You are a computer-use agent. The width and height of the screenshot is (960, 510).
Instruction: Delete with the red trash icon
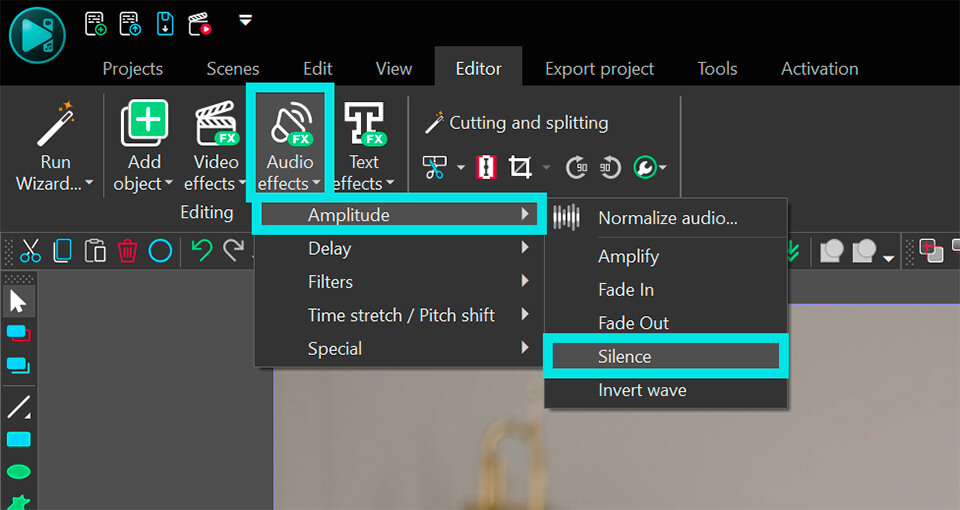tap(127, 251)
